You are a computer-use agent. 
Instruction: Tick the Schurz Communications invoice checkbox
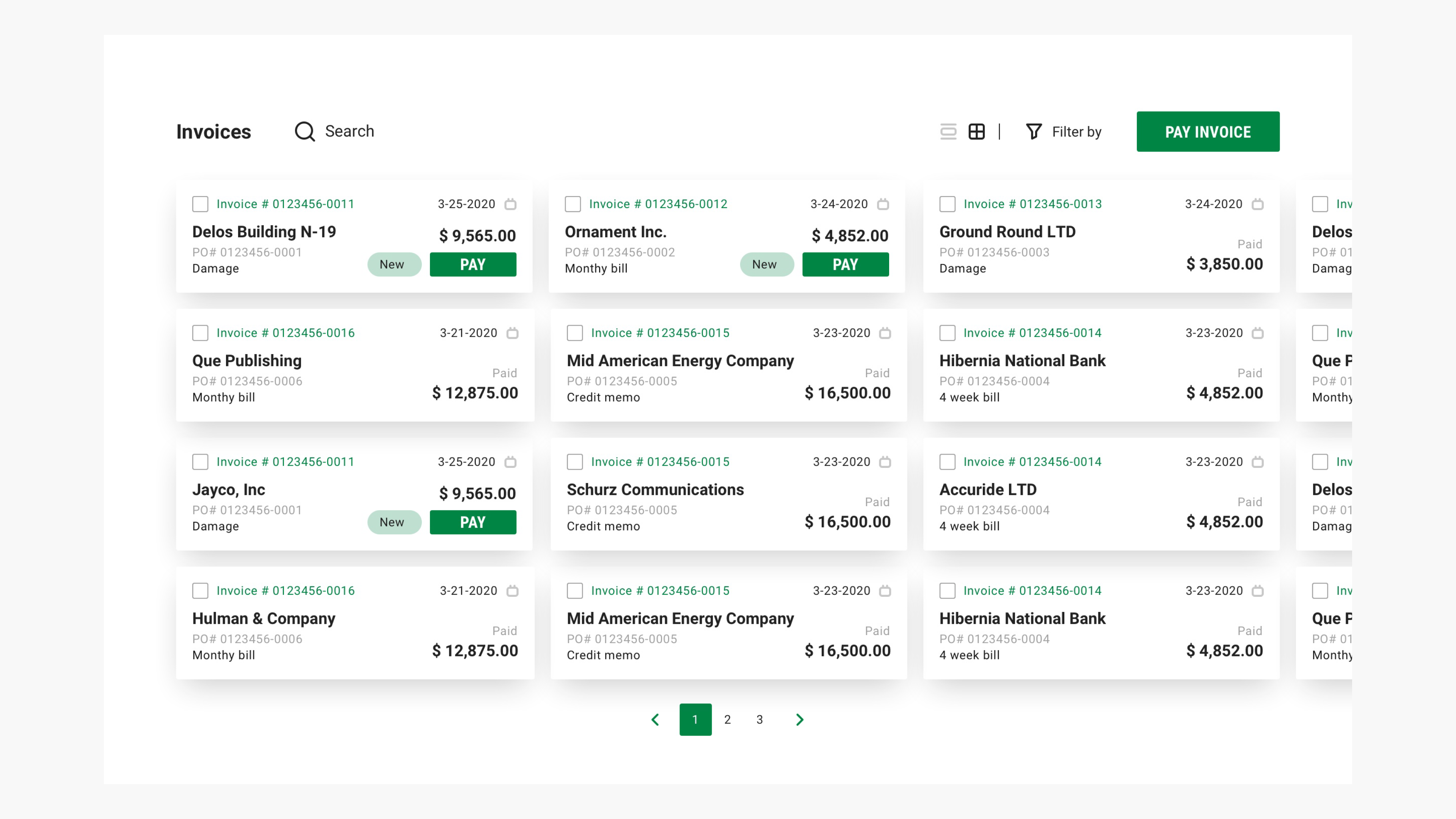click(575, 462)
